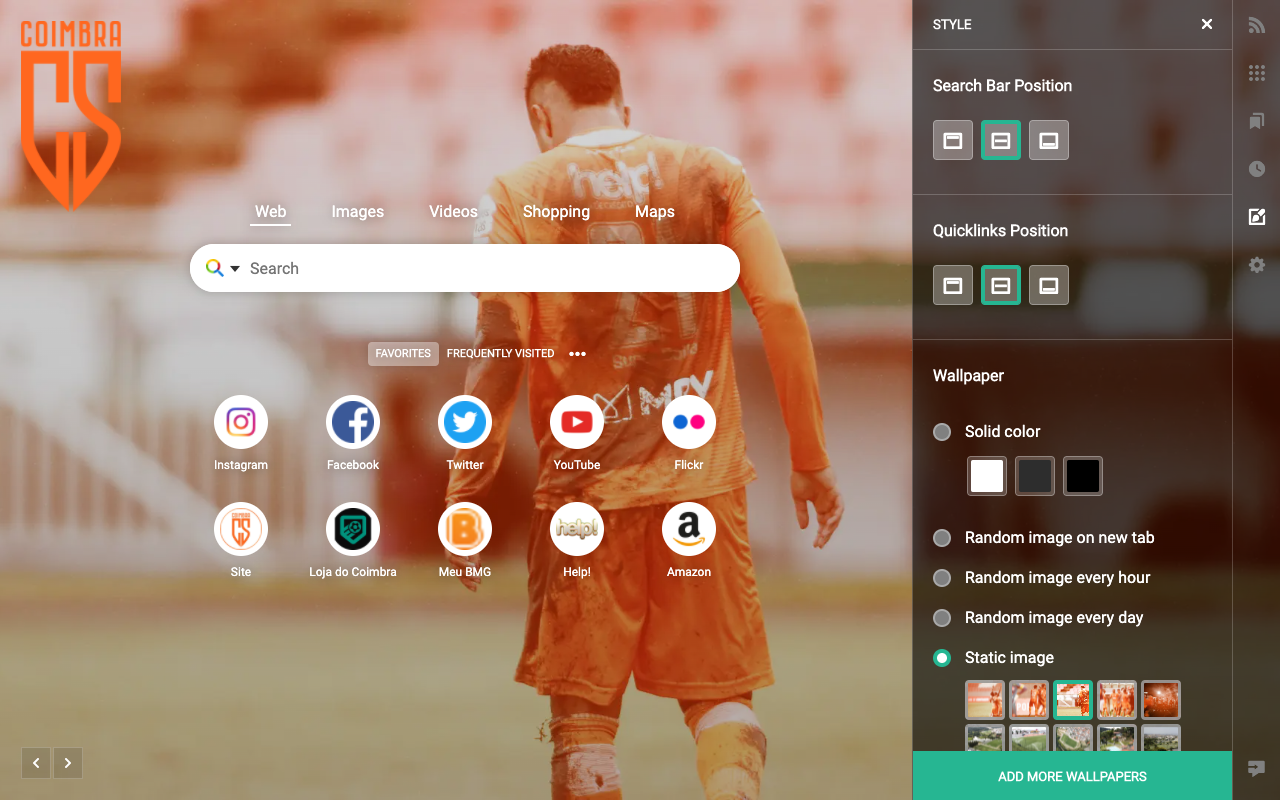Pick the black solid color swatch
The height and width of the screenshot is (800, 1280).
(x=1083, y=476)
